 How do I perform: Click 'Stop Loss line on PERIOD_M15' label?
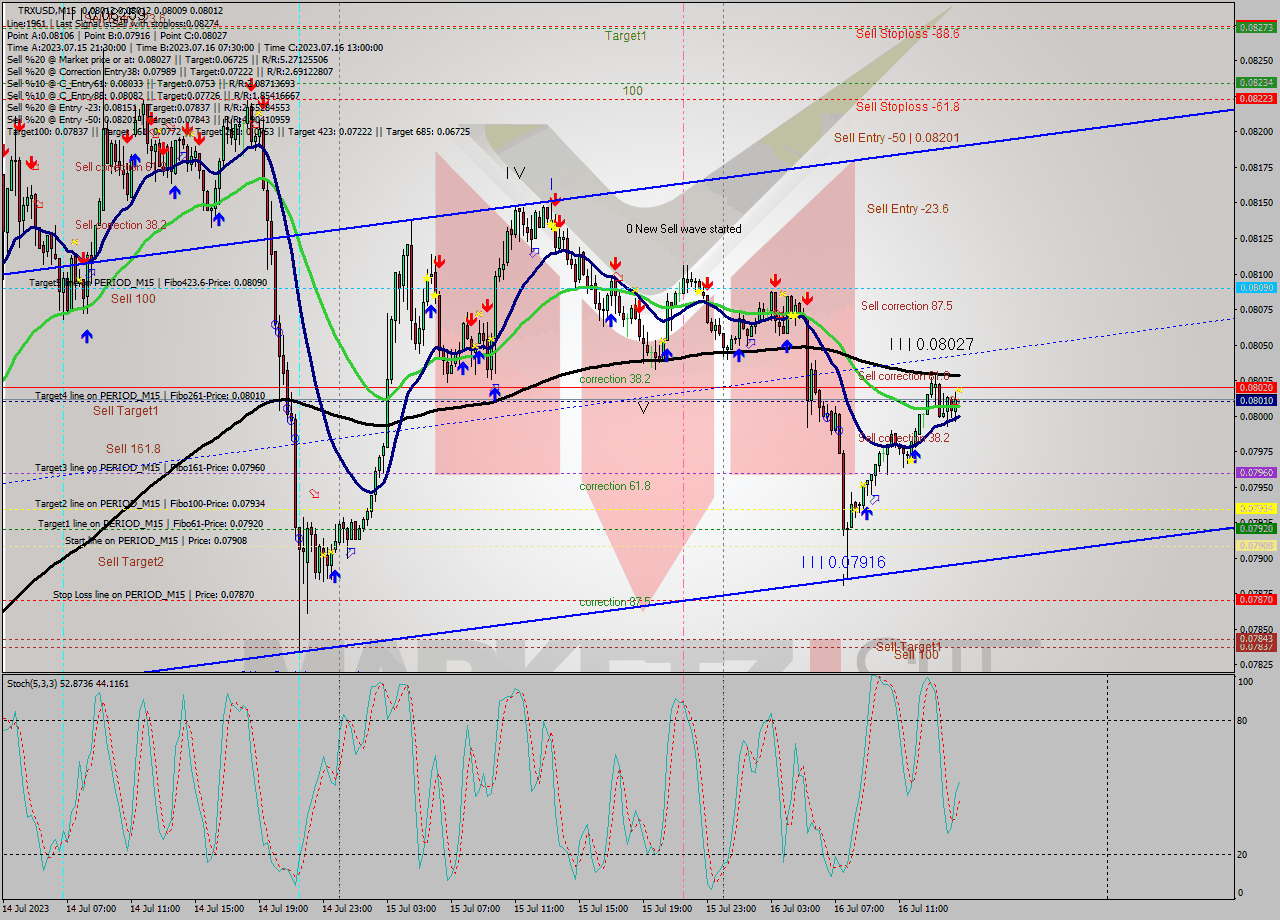(153, 594)
